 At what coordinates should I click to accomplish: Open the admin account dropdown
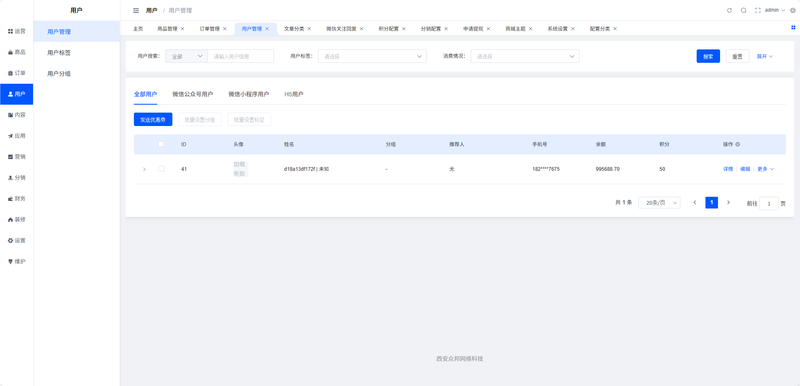775,10
